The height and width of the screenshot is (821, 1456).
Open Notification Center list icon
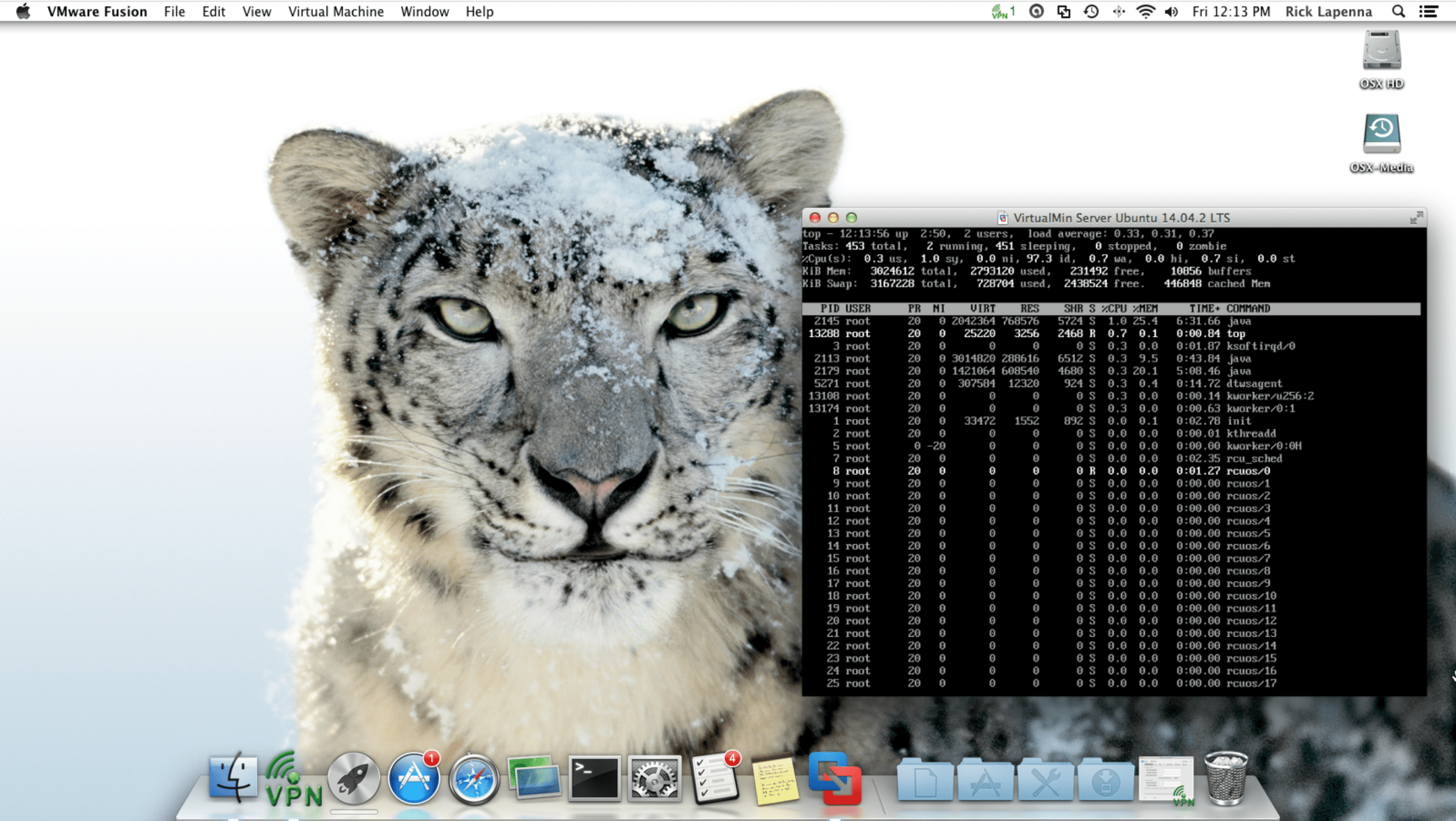pos(1428,11)
